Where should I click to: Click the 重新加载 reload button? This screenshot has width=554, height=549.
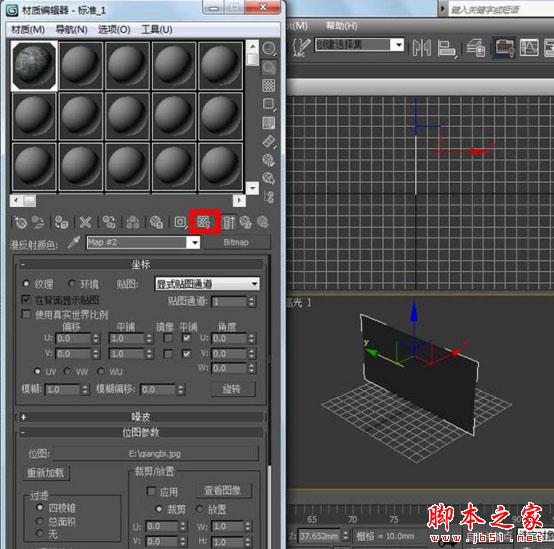(46, 473)
